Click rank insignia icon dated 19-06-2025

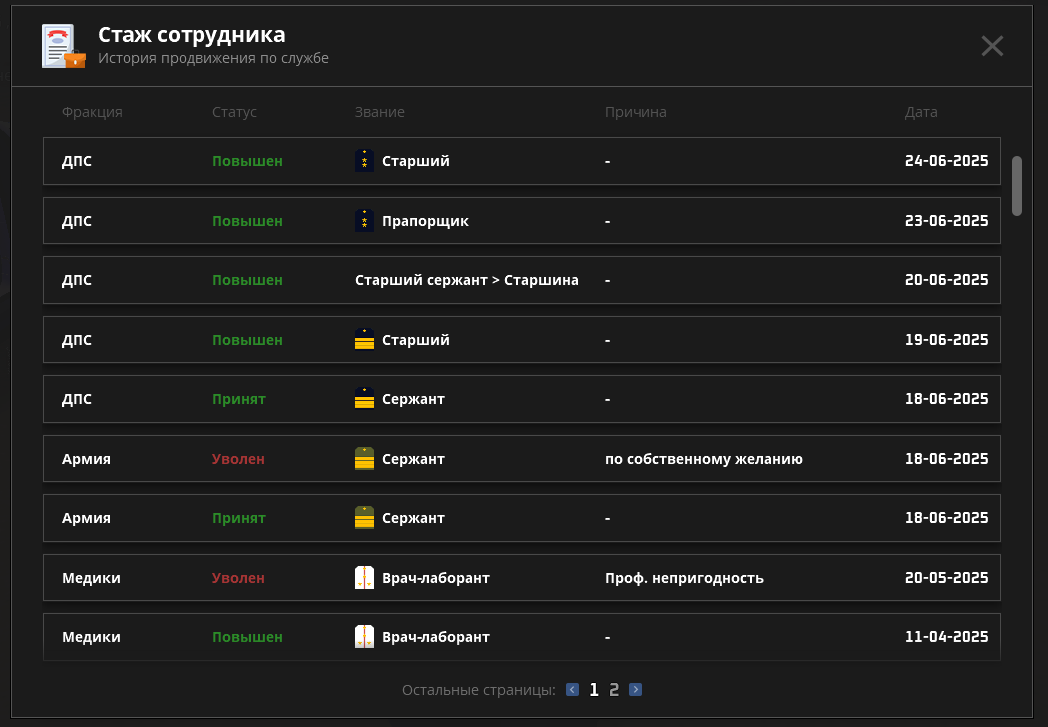tap(365, 340)
